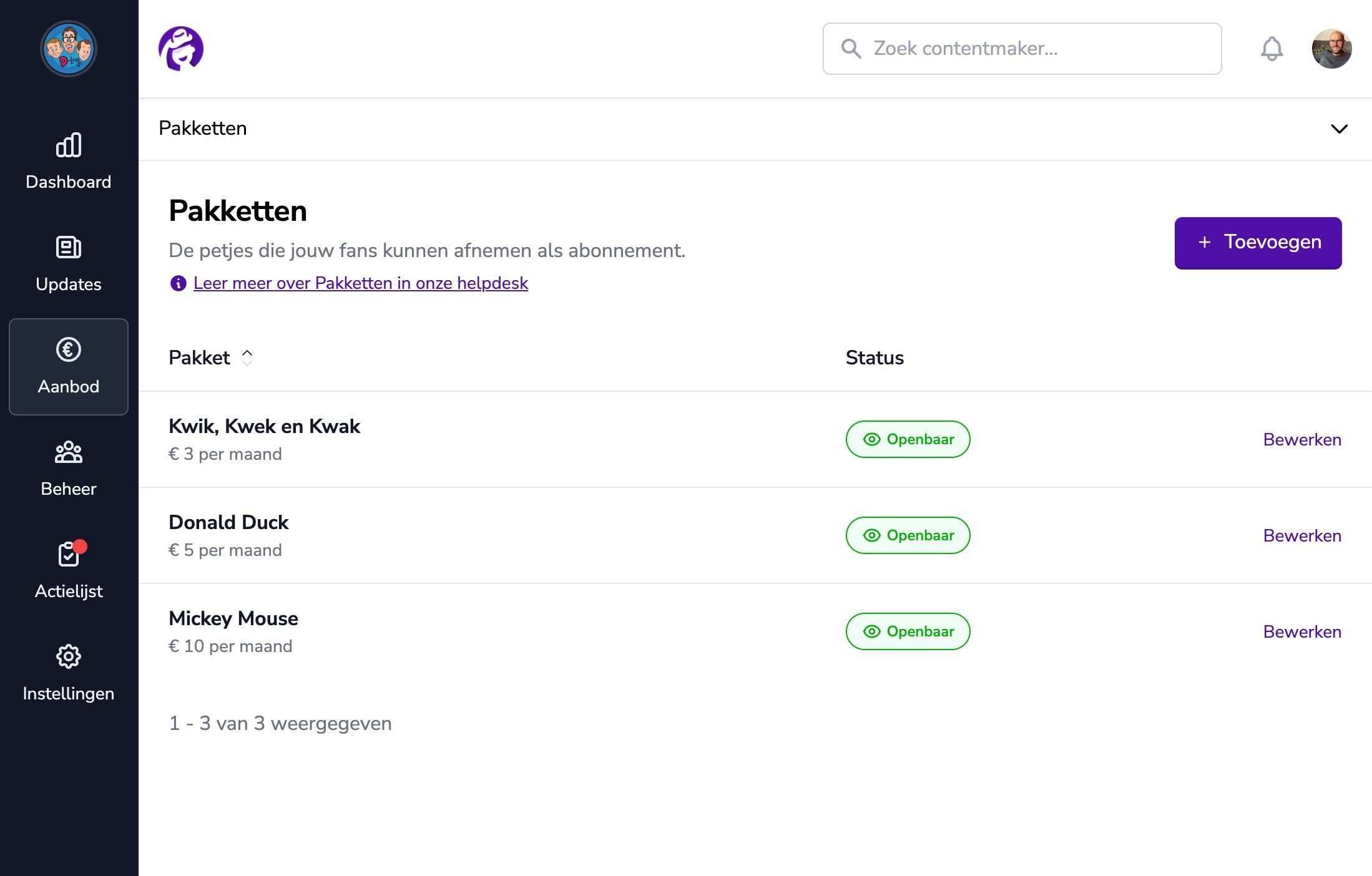Click the info icon next to helpdesk link

point(178,283)
